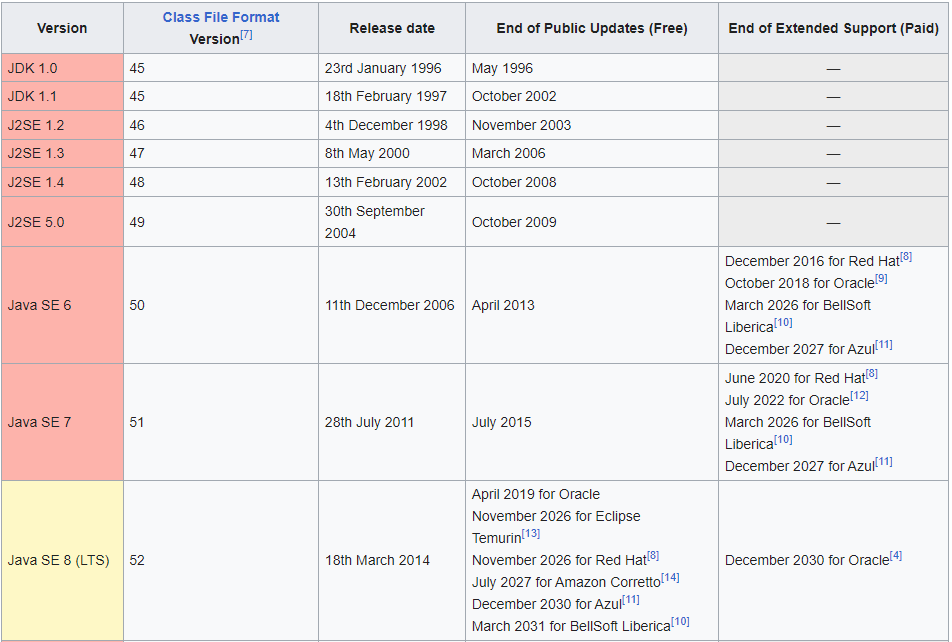Open citation 8 after November 2026 for Red Hat
The height and width of the screenshot is (642, 952).
pyautogui.click(x=653, y=556)
